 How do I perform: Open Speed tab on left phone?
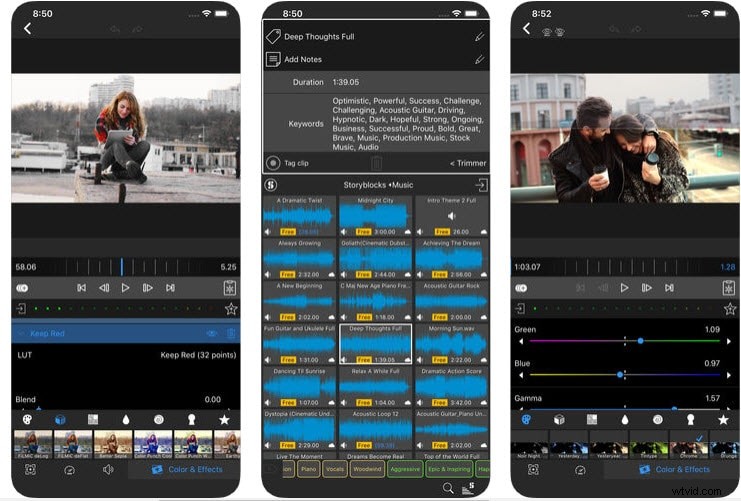[69, 470]
